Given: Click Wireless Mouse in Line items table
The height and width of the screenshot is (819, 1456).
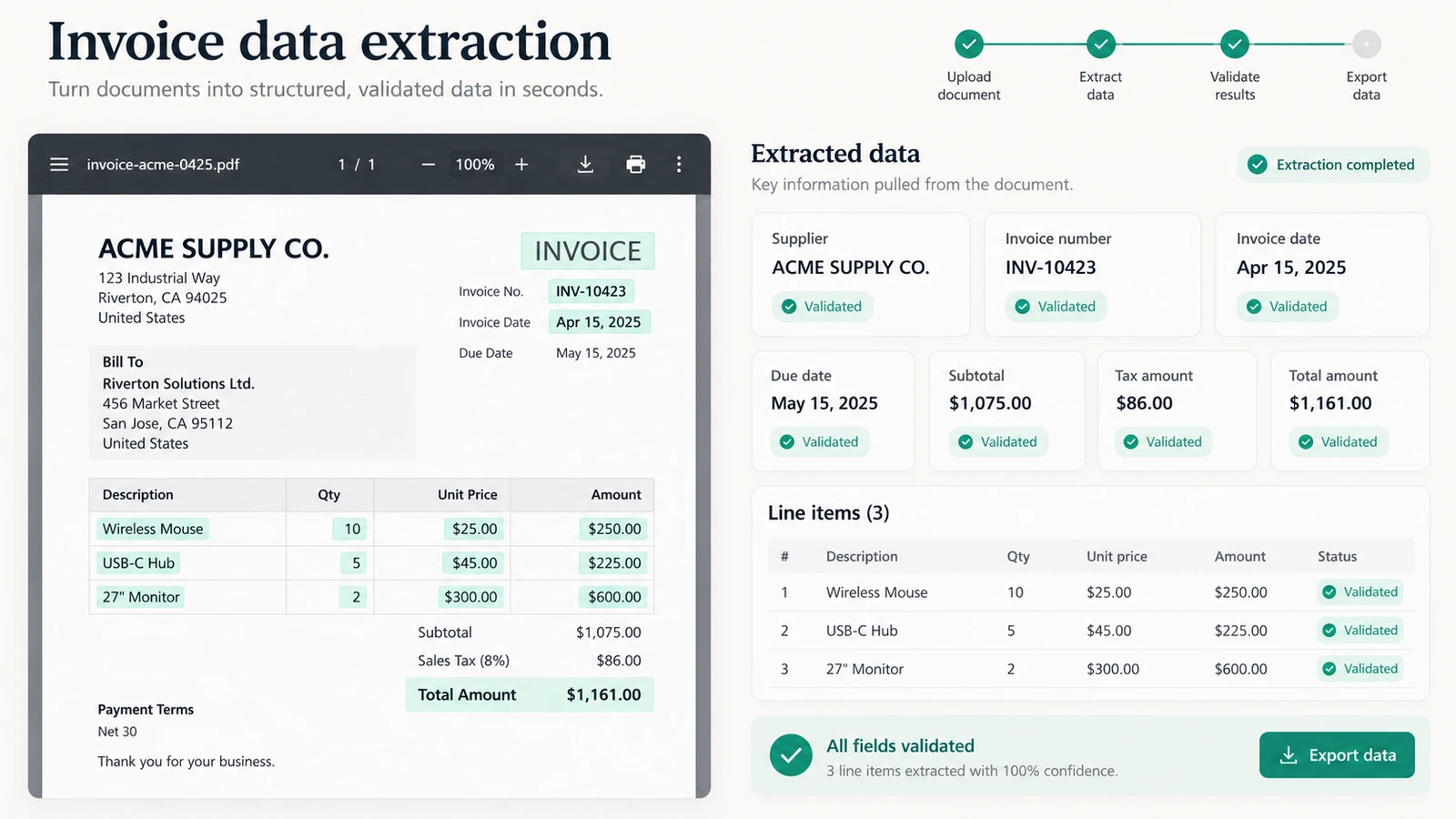Looking at the screenshot, I should click(x=877, y=592).
